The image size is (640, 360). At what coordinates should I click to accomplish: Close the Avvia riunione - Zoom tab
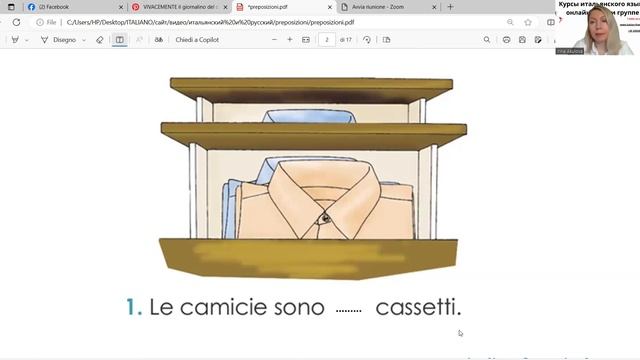click(434, 7)
